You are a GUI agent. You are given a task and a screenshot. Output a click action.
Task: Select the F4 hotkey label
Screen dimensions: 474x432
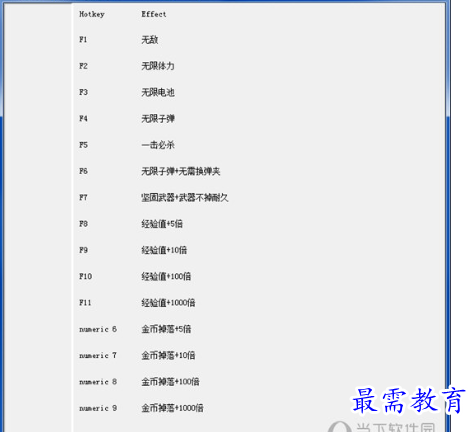pyautogui.click(x=83, y=119)
